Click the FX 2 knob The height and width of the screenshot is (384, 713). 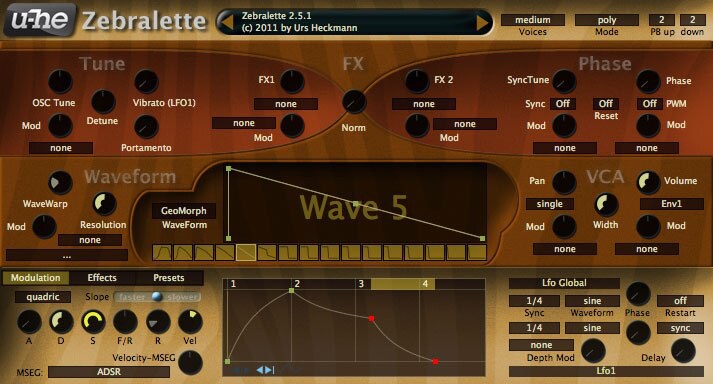click(x=417, y=82)
